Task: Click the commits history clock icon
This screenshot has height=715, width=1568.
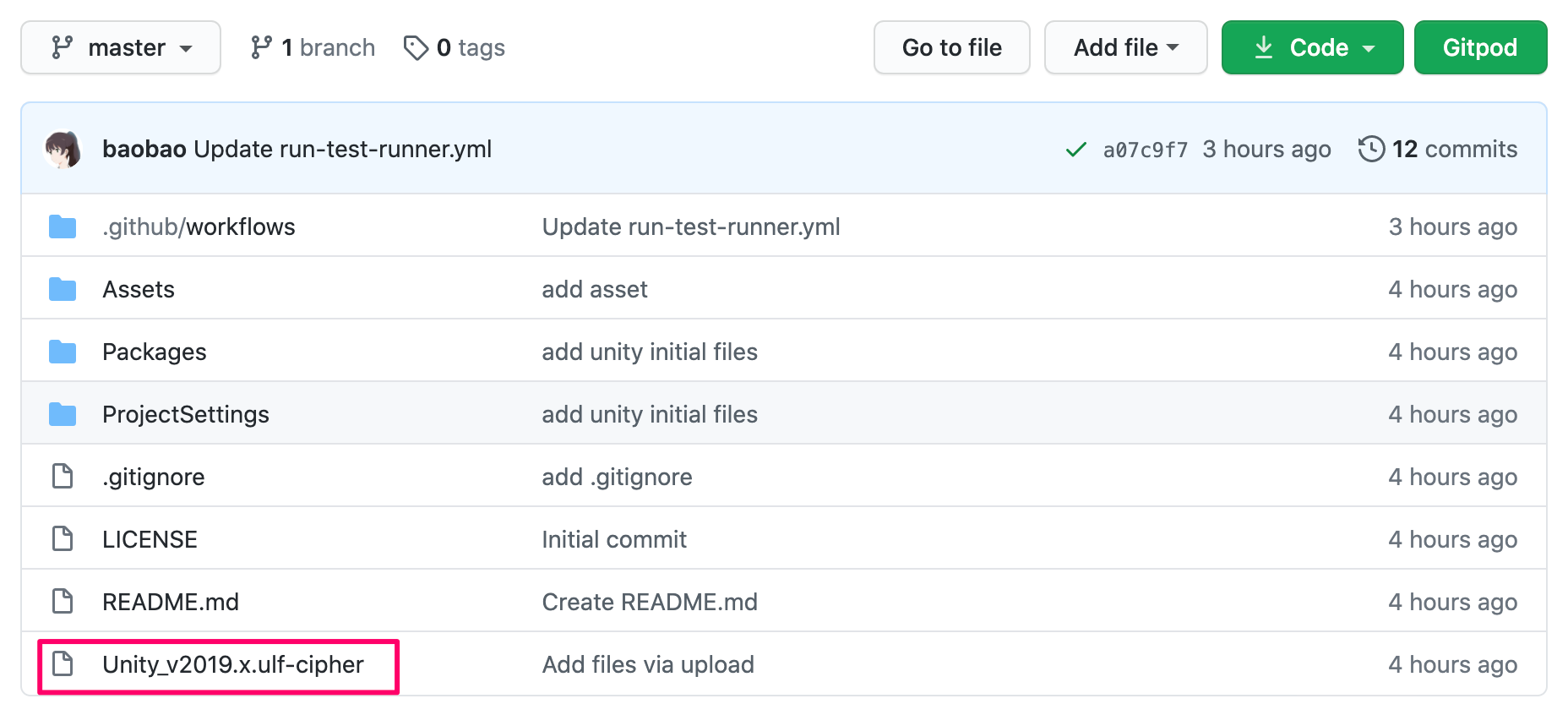Action: 1371,149
